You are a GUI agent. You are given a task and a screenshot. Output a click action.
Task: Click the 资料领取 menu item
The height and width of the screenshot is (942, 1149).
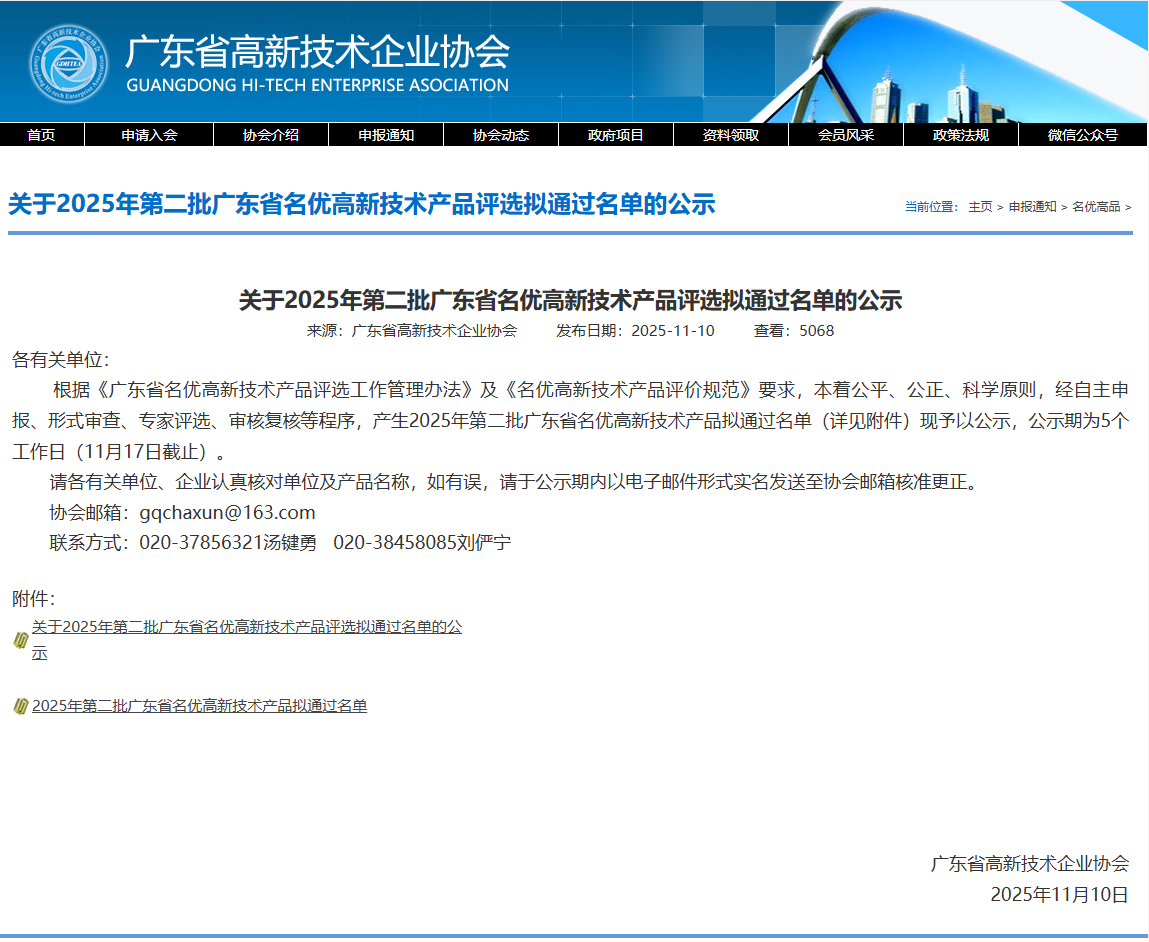coord(731,135)
